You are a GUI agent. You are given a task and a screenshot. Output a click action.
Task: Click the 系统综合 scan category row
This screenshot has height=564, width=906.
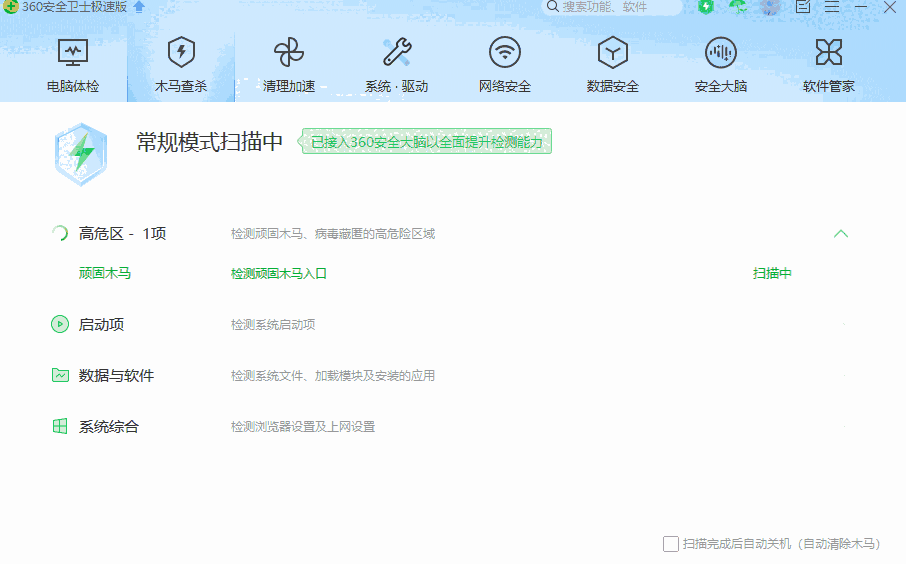pyautogui.click(x=108, y=427)
